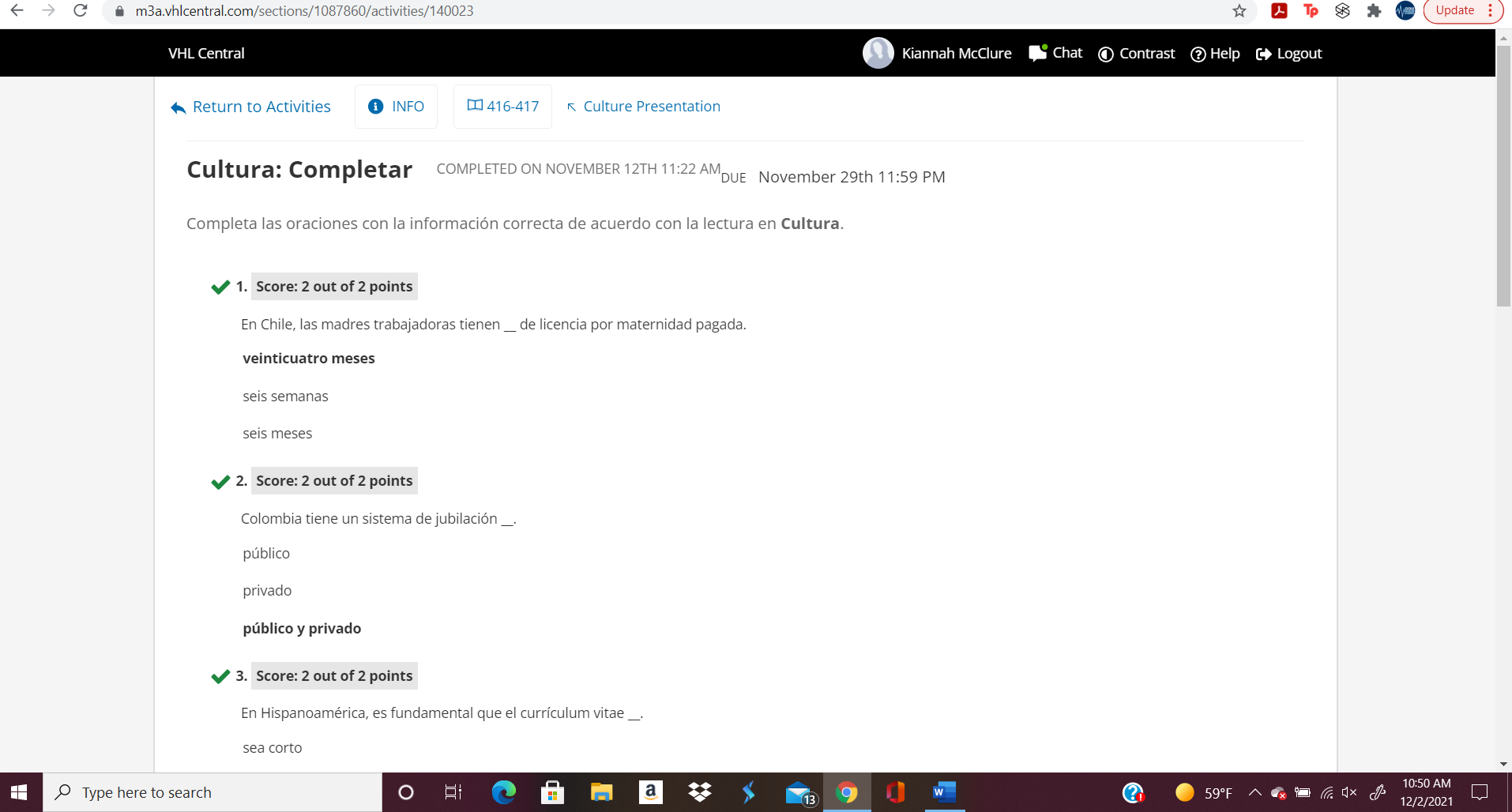Show hidden system tray icons chevron
This screenshot has width=1512, height=812.
1254,792
